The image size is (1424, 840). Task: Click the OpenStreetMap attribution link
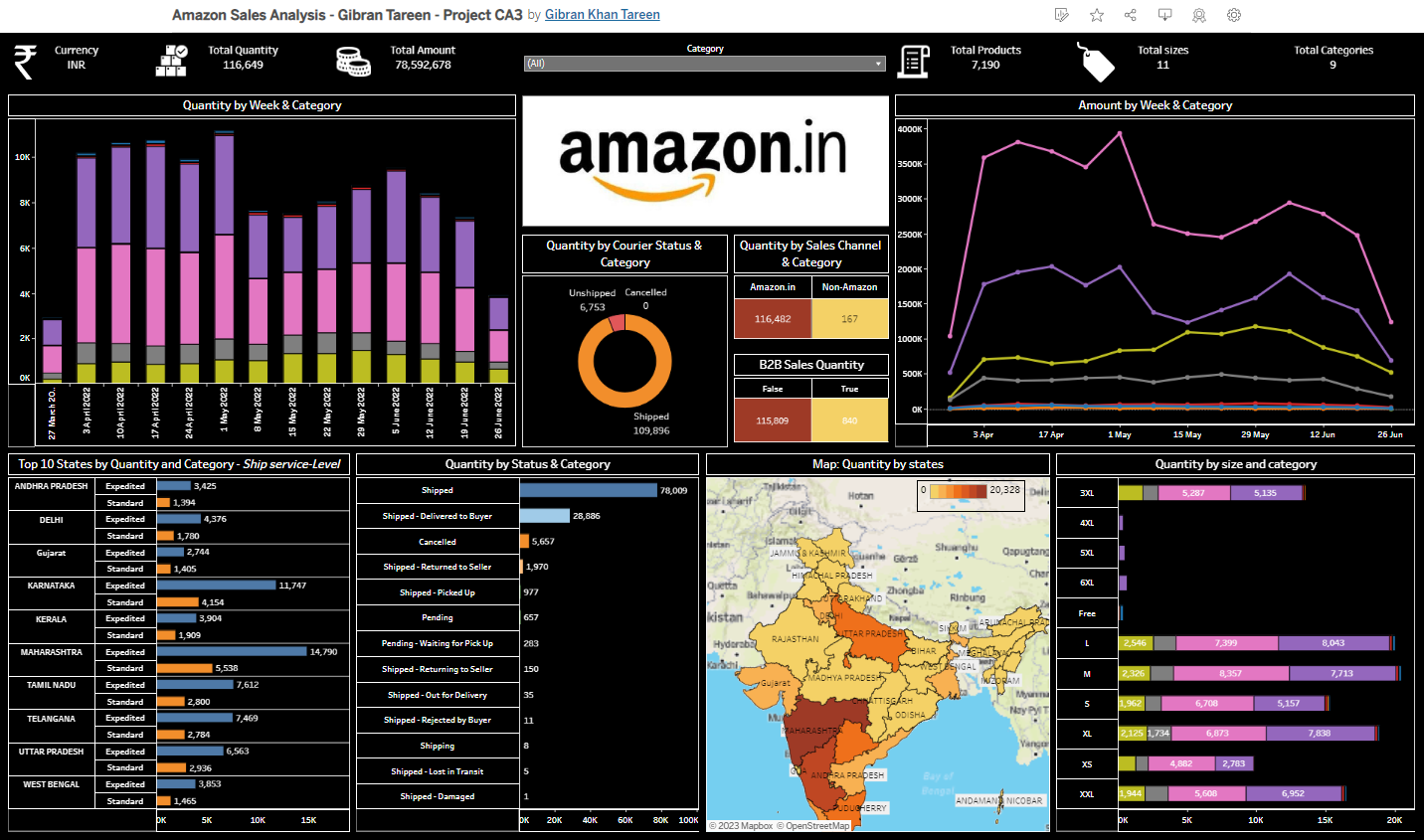pos(813,826)
